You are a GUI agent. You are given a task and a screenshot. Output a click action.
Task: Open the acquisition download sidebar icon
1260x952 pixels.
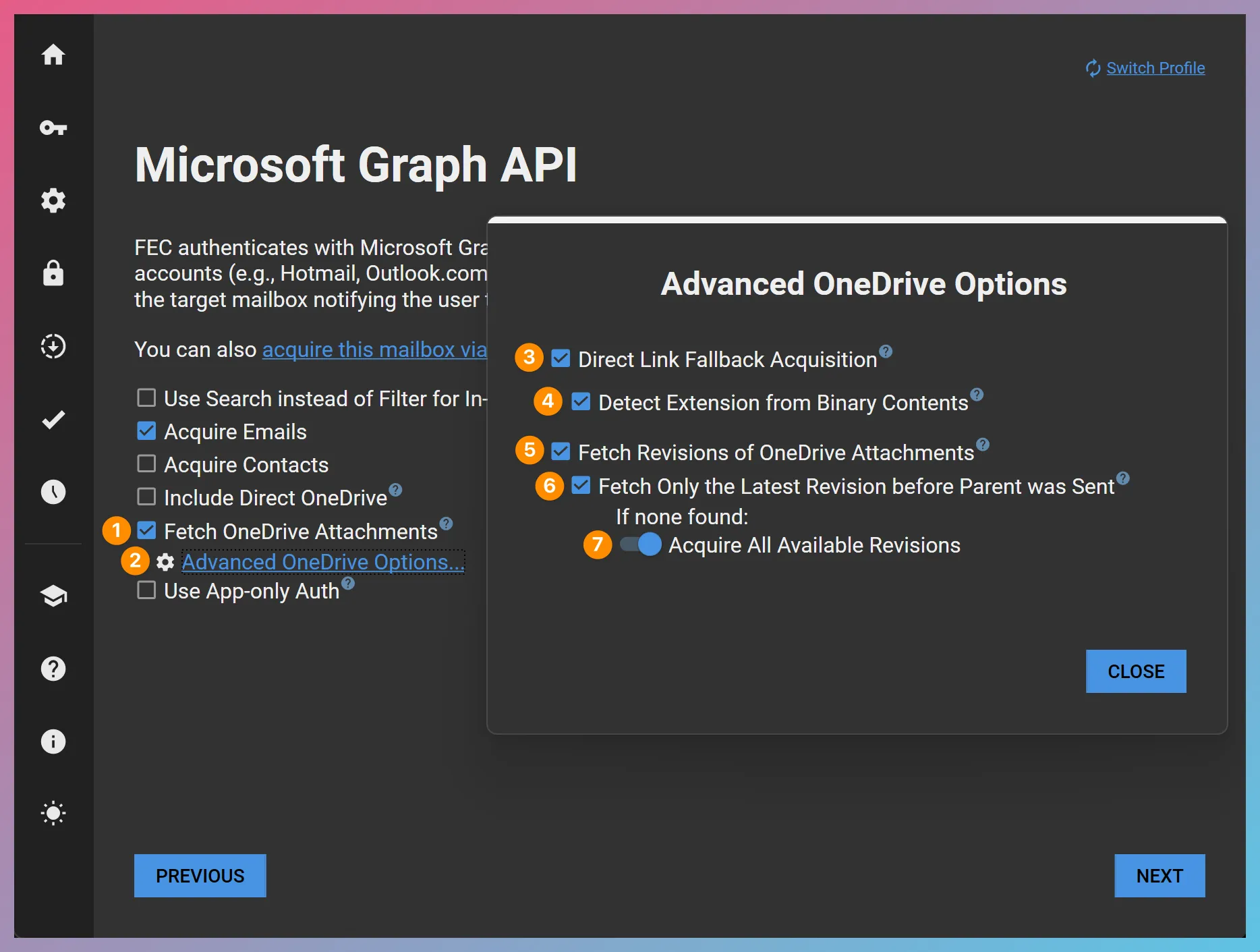click(53, 346)
